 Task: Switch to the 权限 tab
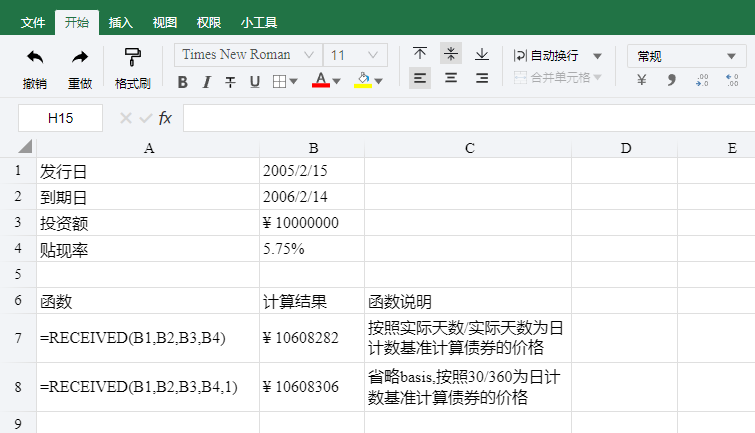point(208,23)
